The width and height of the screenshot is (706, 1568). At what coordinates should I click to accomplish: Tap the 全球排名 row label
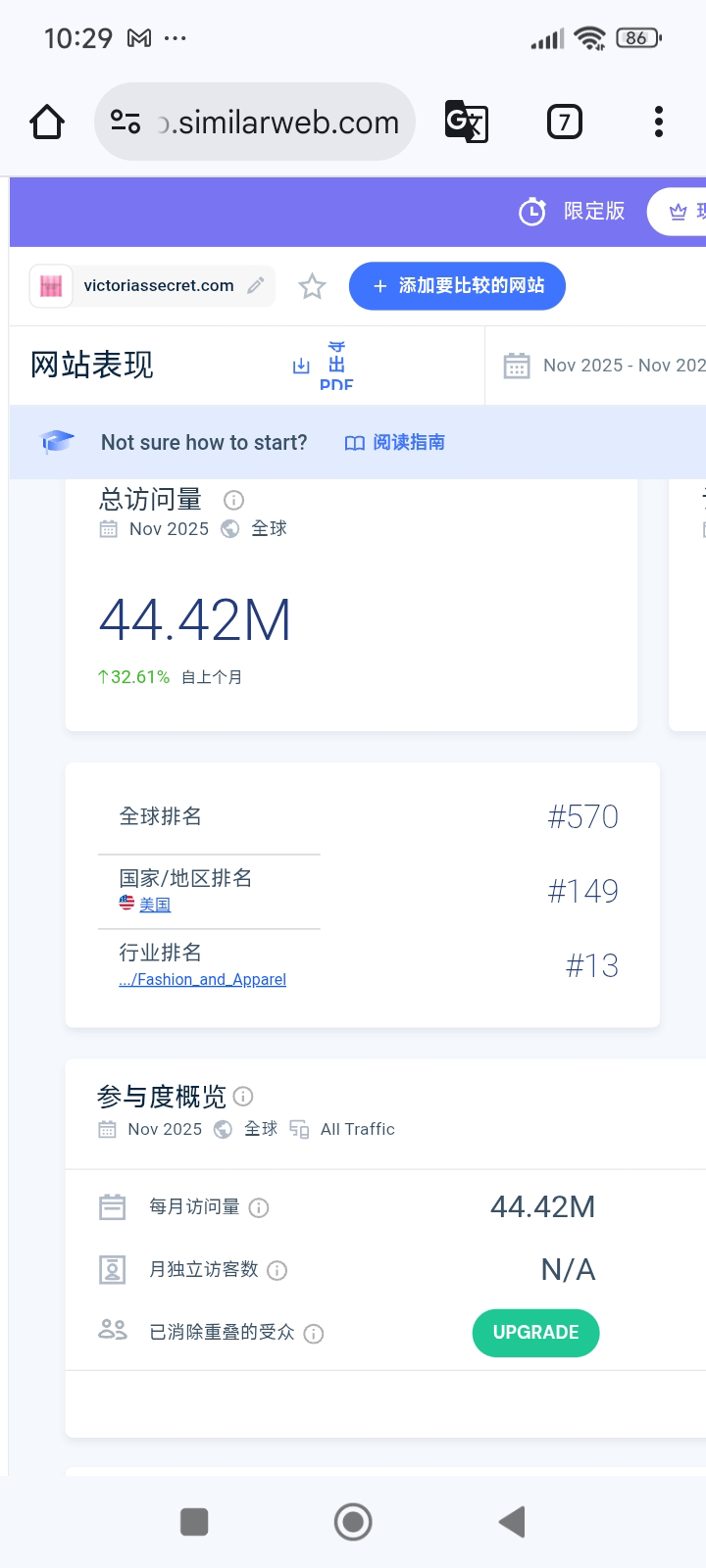161,816
